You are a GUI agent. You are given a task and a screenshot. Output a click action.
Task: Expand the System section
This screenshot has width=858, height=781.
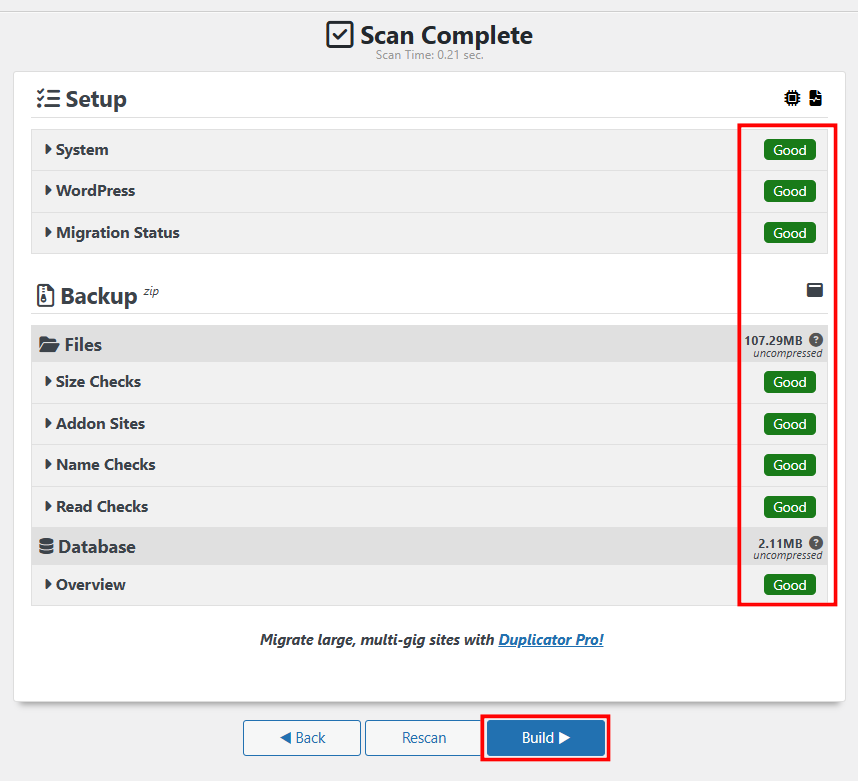click(x=430, y=150)
